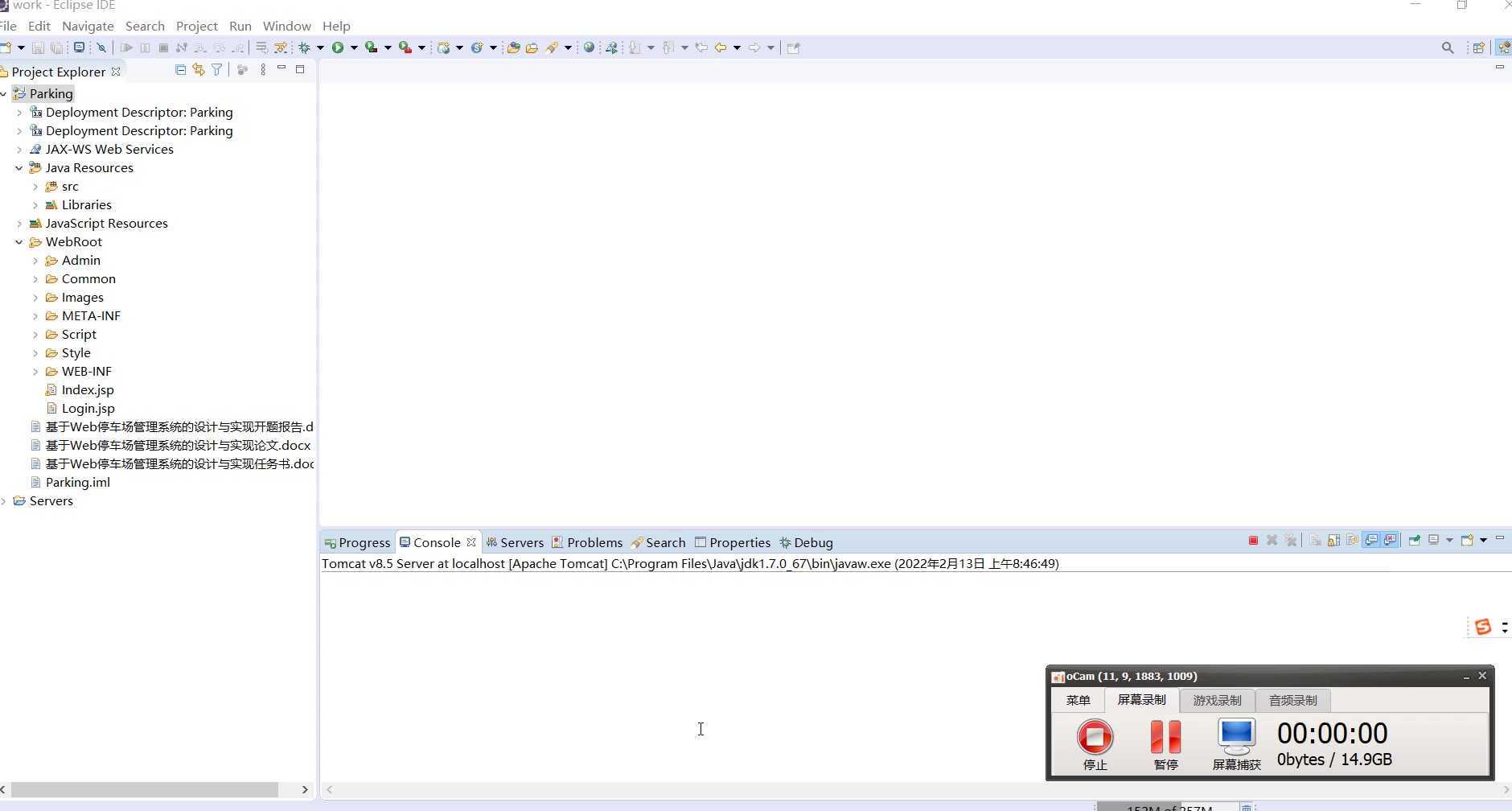Expand the WEB-INF folder
1512x811 pixels.
click(x=35, y=372)
